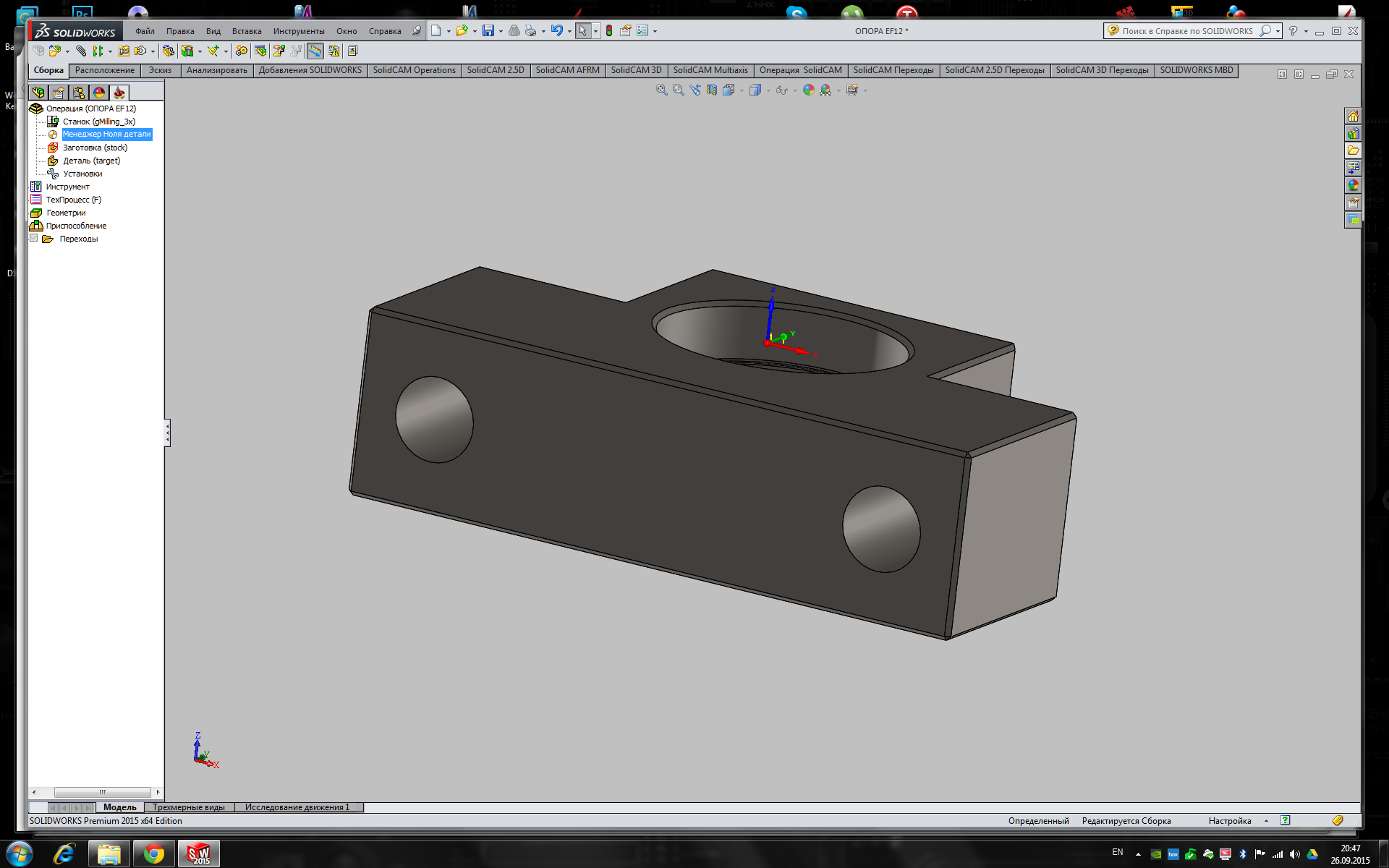The width and height of the screenshot is (1389, 868).
Task: Click the Zoom to Fit icon
Action: 661,90
